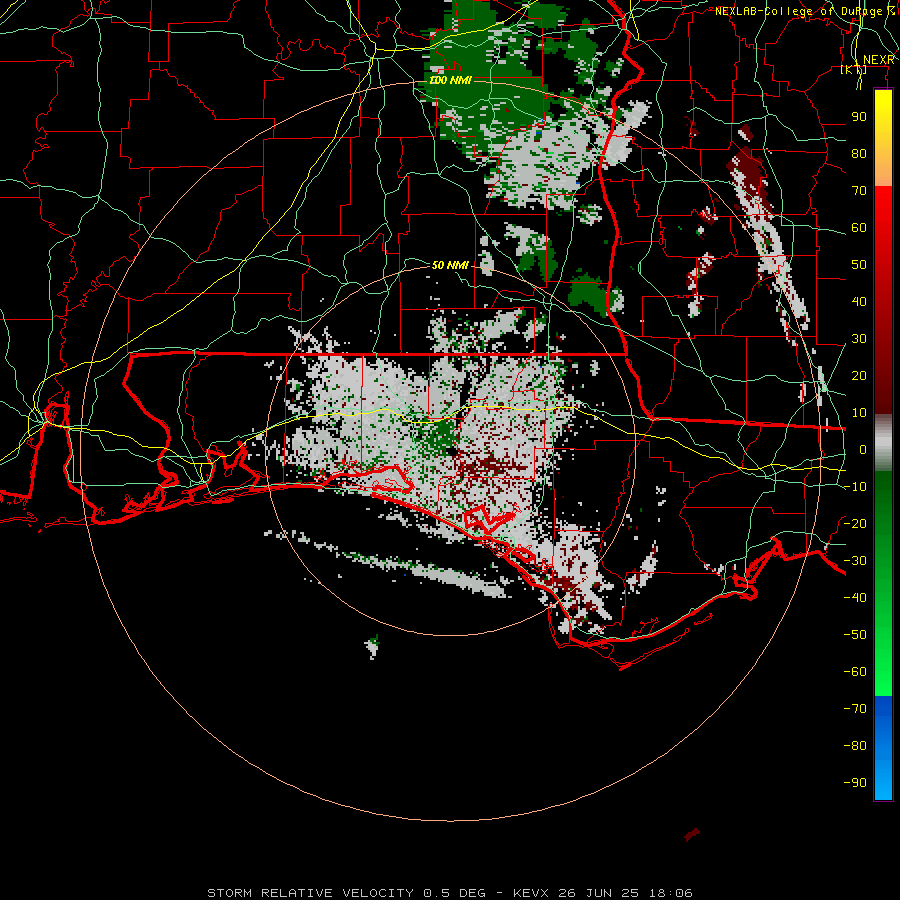This screenshot has height=900, width=900.
Task: Select the positive 90 knot scale label
Action: coord(859,117)
